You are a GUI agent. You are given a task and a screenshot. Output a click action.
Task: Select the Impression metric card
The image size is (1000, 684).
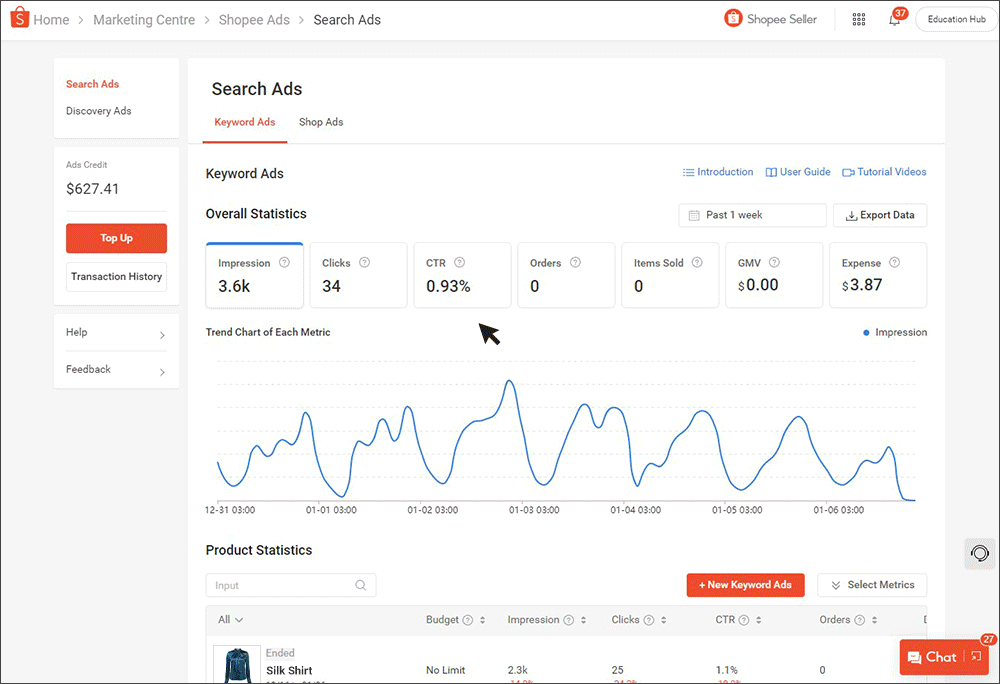pos(254,275)
